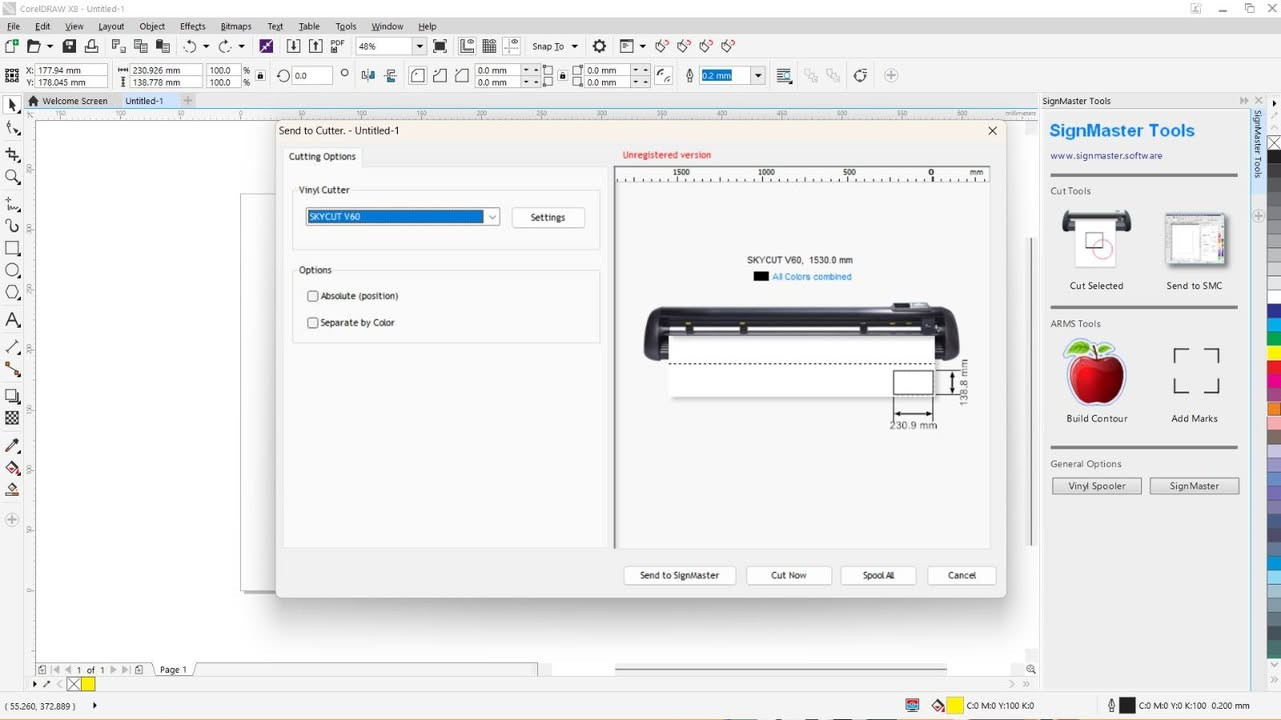1281x720 pixels.
Task: Select the Color Eyedropper tool
Action: coord(12,445)
